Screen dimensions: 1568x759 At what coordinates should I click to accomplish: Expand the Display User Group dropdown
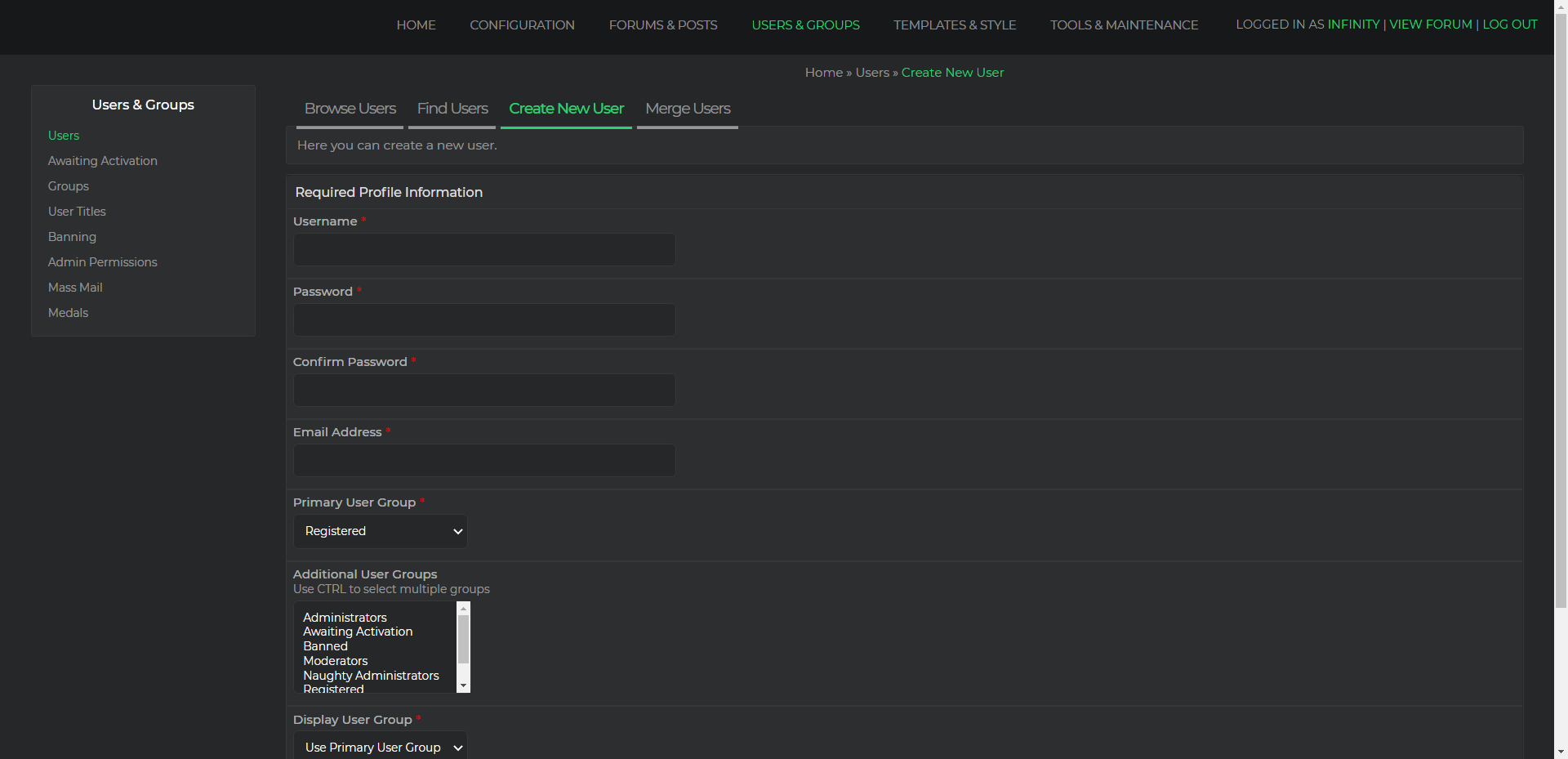tap(380, 747)
